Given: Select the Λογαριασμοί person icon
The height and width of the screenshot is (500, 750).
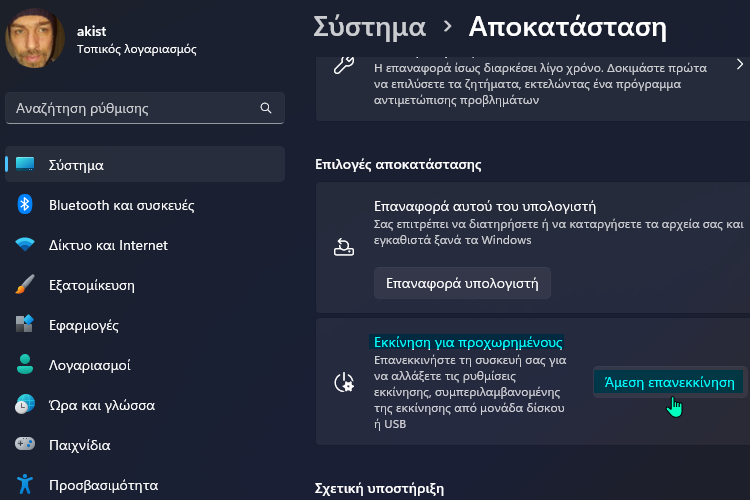Looking at the screenshot, I should coord(25,364).
